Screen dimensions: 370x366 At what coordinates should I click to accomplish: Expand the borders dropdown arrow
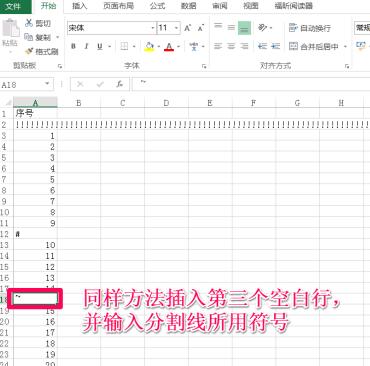point(134,46)
